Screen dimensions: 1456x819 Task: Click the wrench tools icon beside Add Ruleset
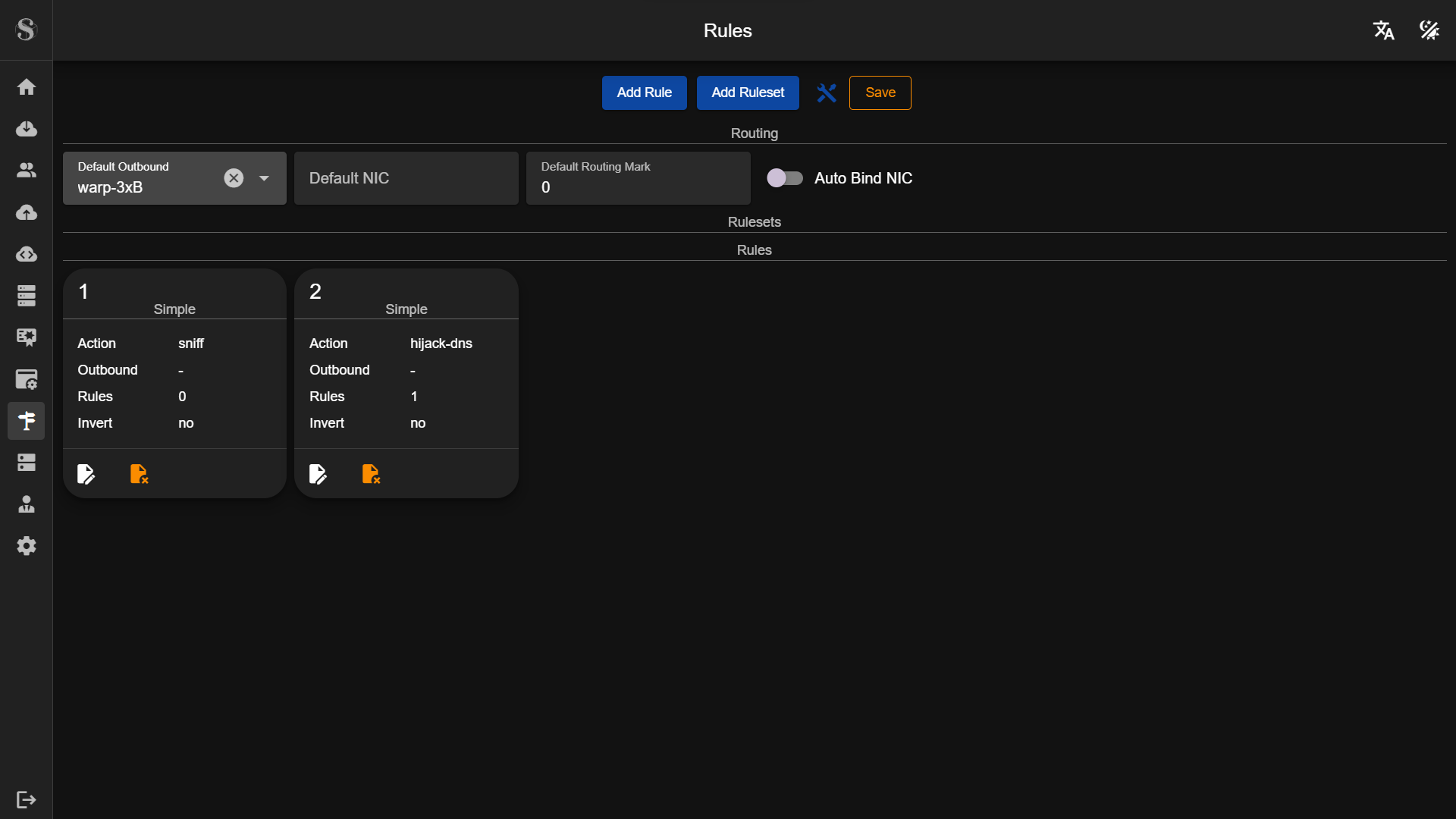[826, 93]
